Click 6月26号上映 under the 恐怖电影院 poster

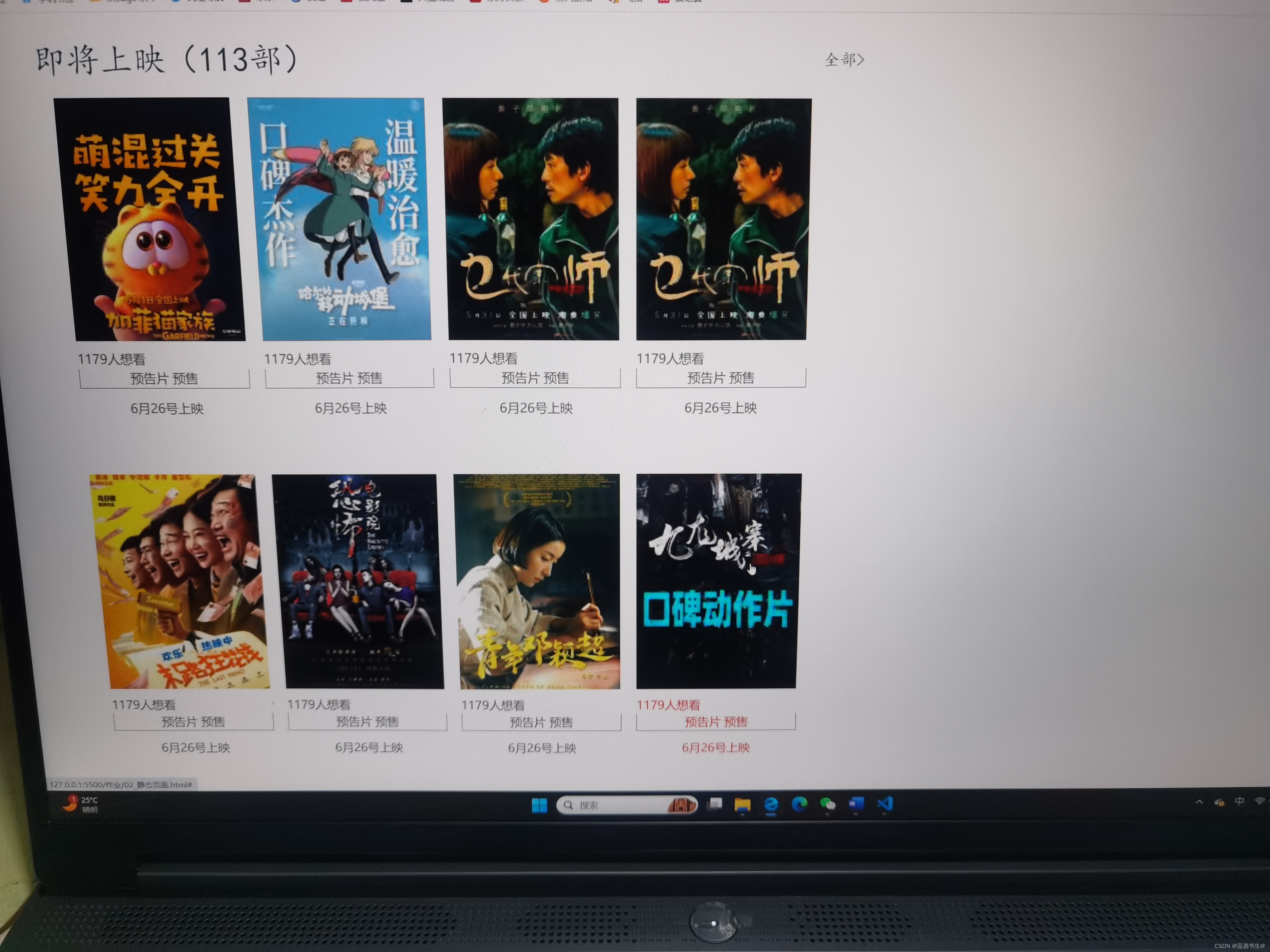point(369,748)
